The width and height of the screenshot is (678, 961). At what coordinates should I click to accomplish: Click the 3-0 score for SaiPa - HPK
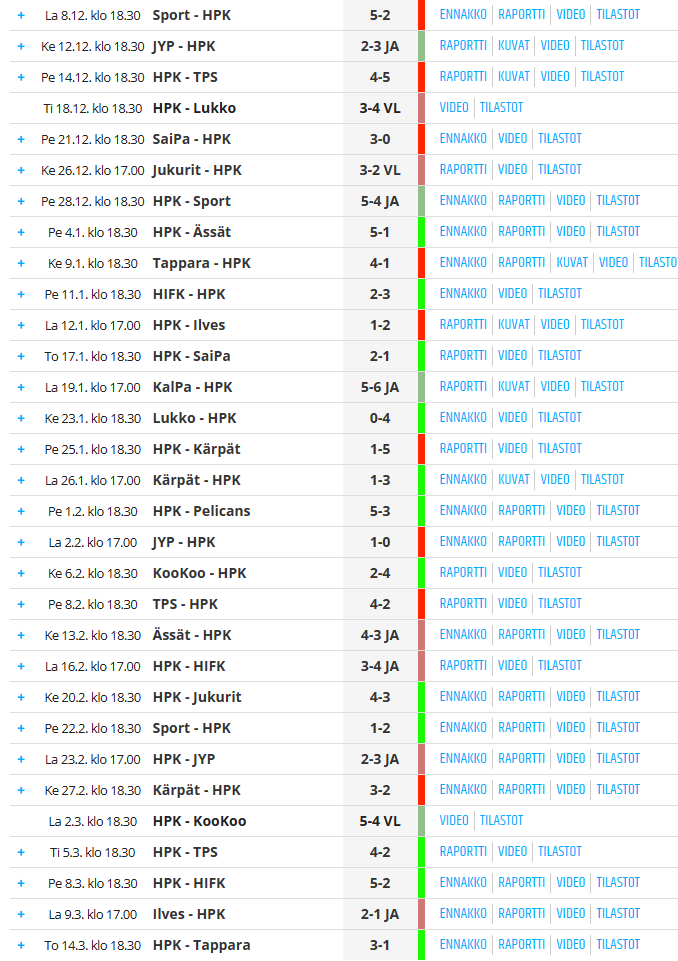[x=380, y=139]
